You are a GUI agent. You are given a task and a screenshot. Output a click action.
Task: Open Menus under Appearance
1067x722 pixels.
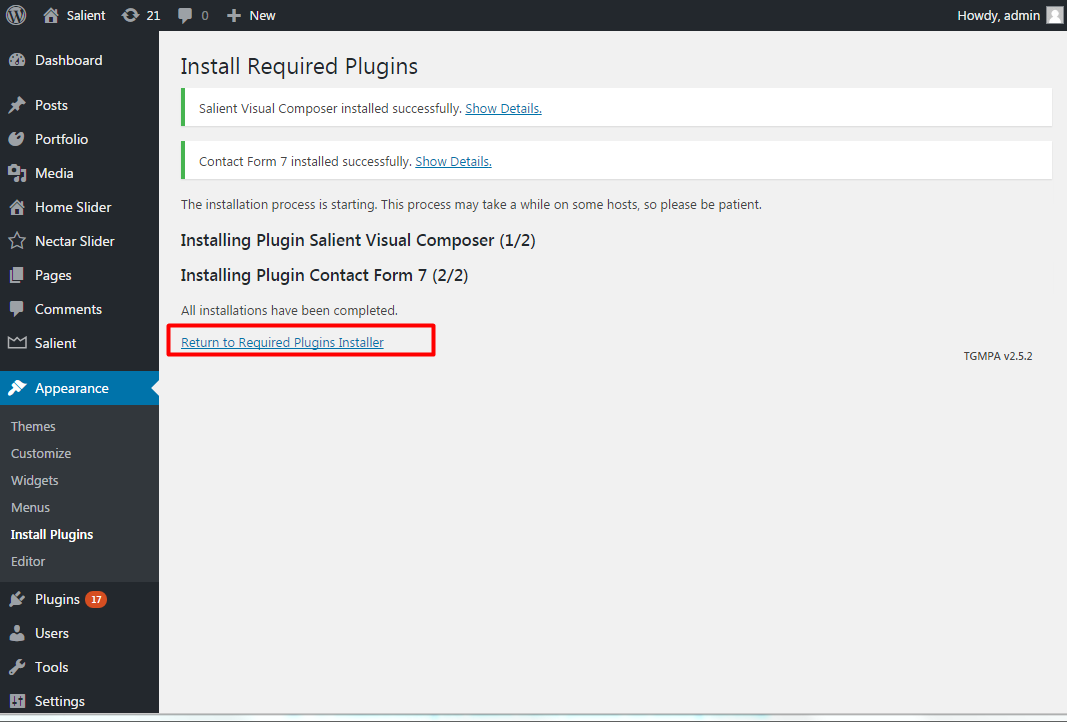31,508
